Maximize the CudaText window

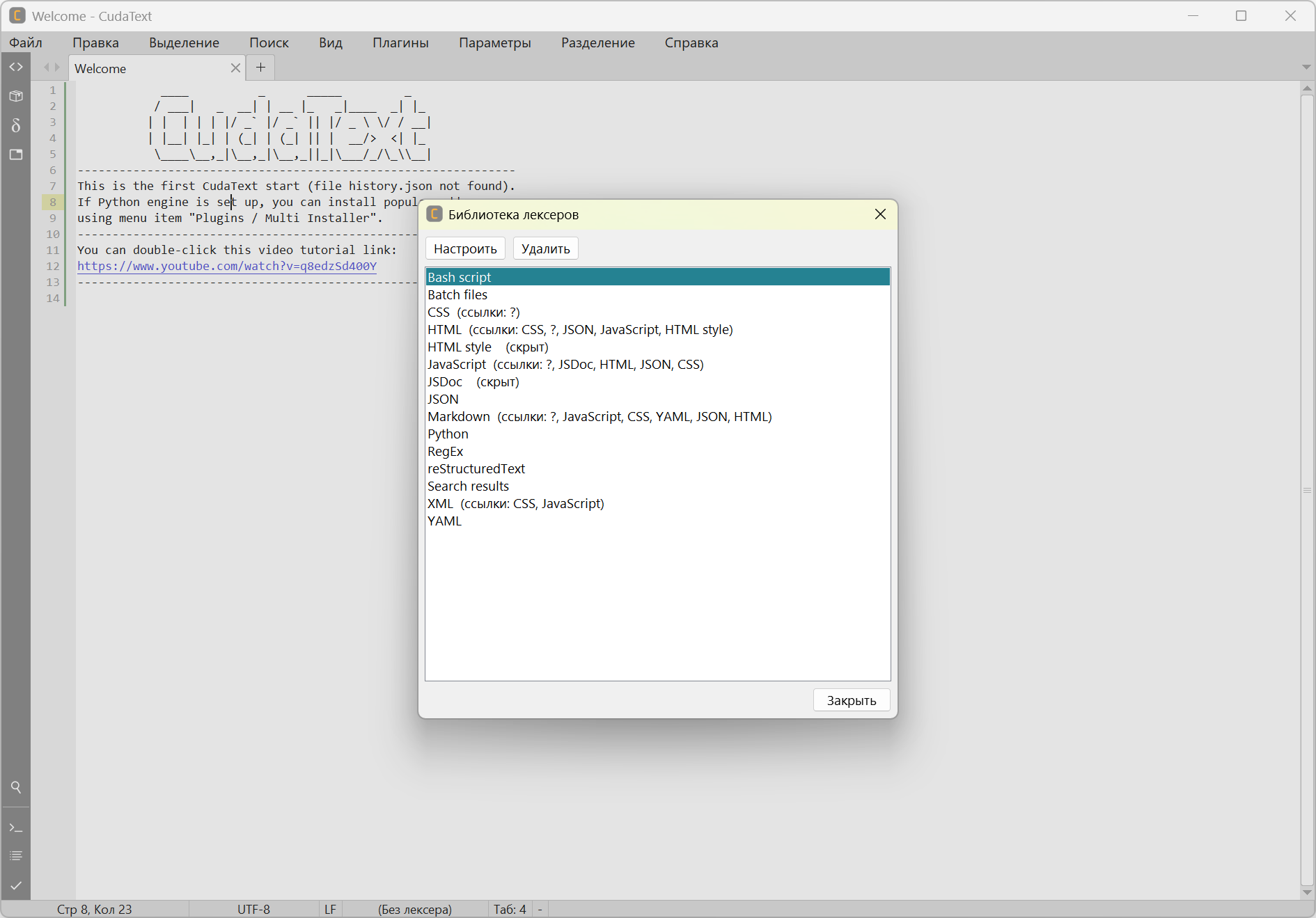[x=1241, y=15]
